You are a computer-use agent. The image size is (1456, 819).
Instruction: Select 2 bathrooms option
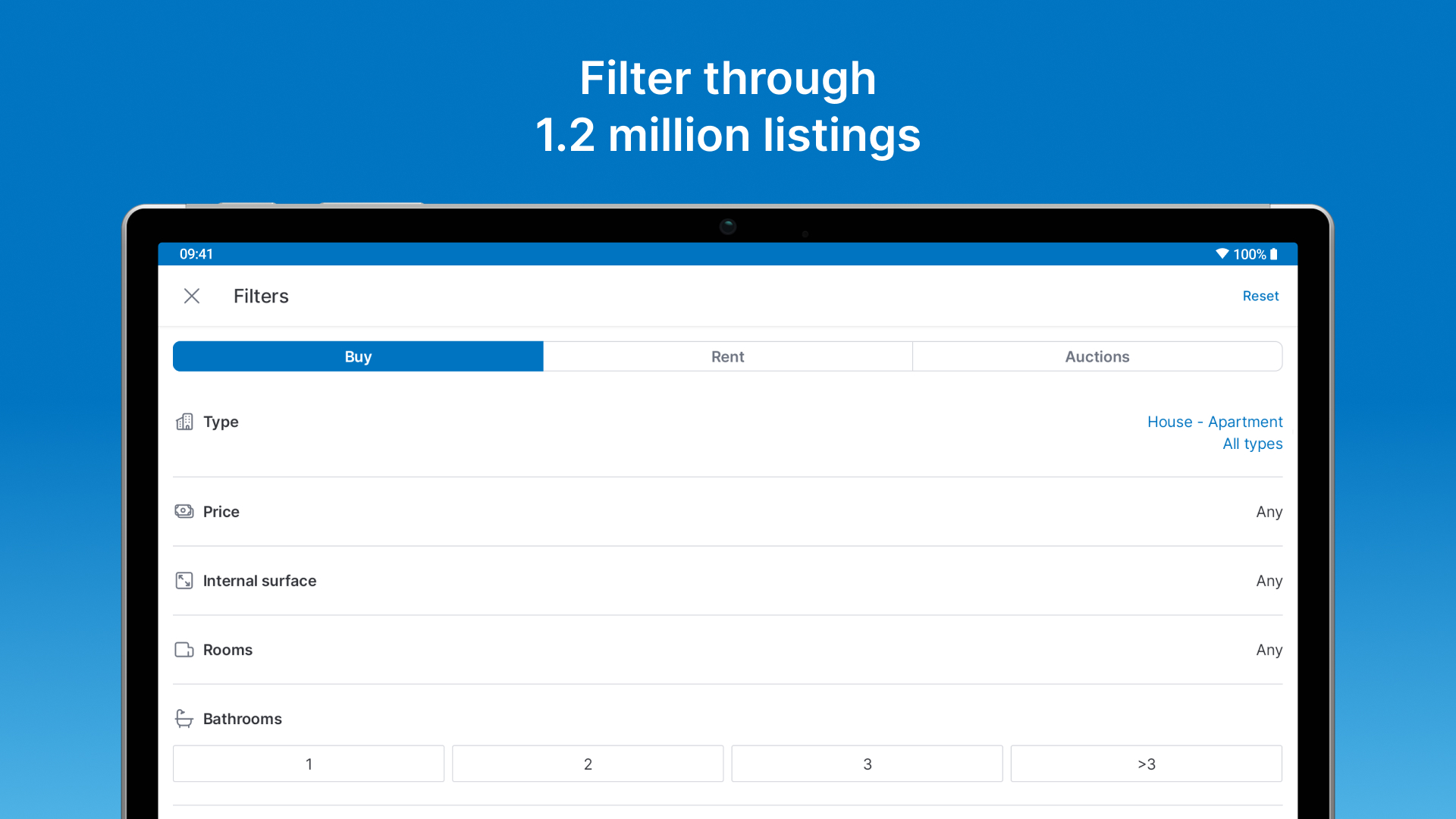[x=588, y=764]
